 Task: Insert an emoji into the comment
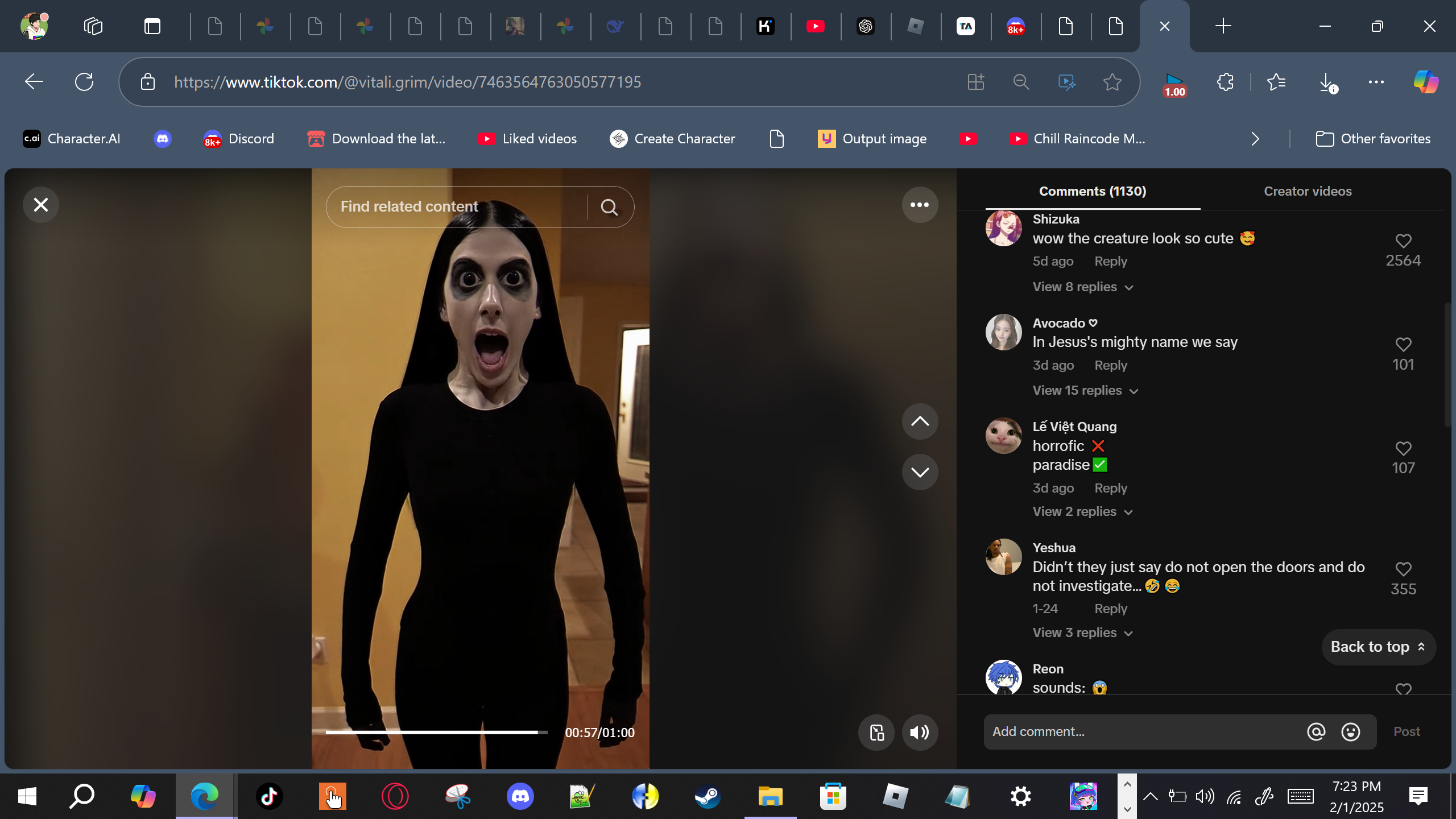click(1350, 732)
